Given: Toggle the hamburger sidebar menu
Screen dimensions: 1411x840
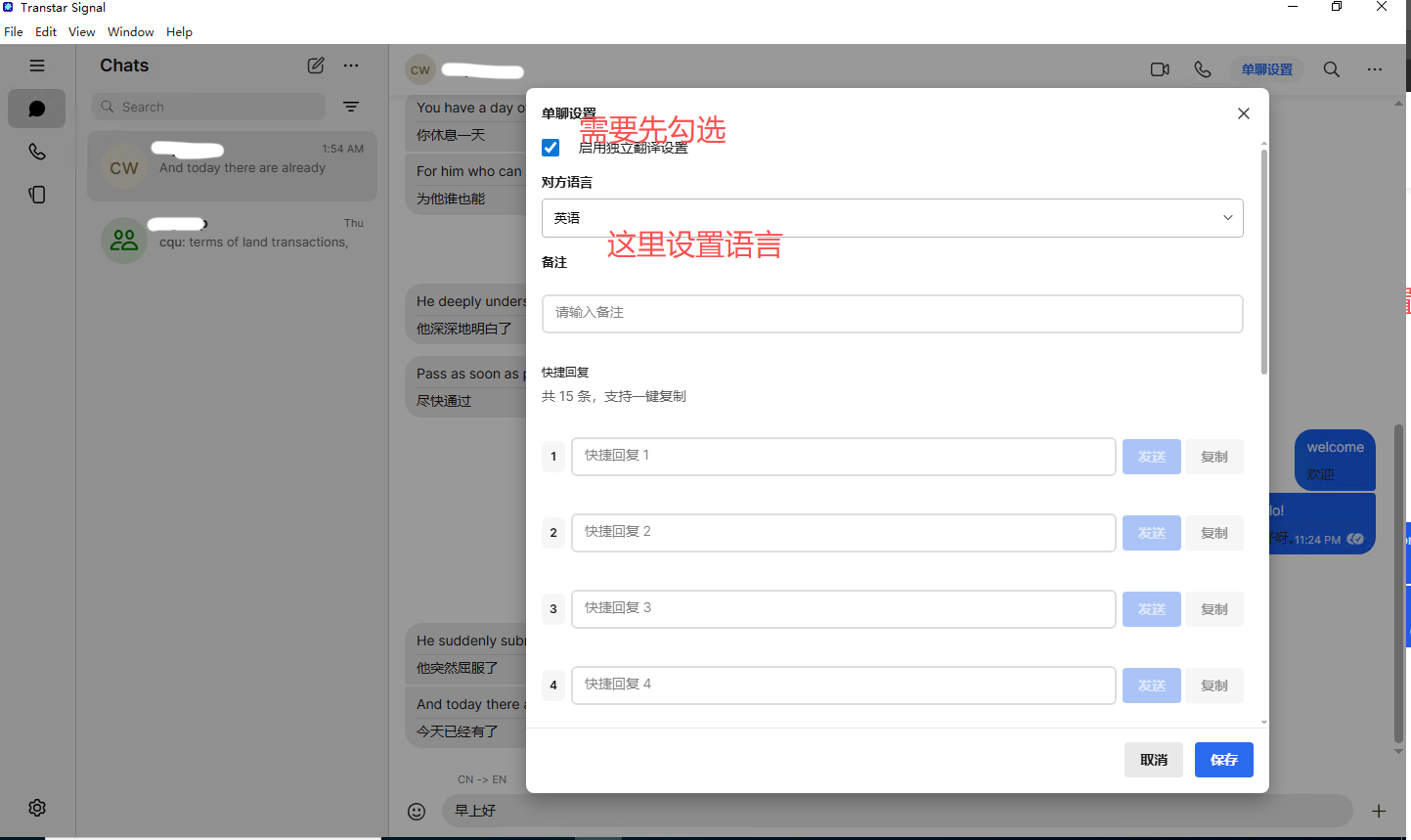Looking at the screenshot, I should [x=37, y=66].
